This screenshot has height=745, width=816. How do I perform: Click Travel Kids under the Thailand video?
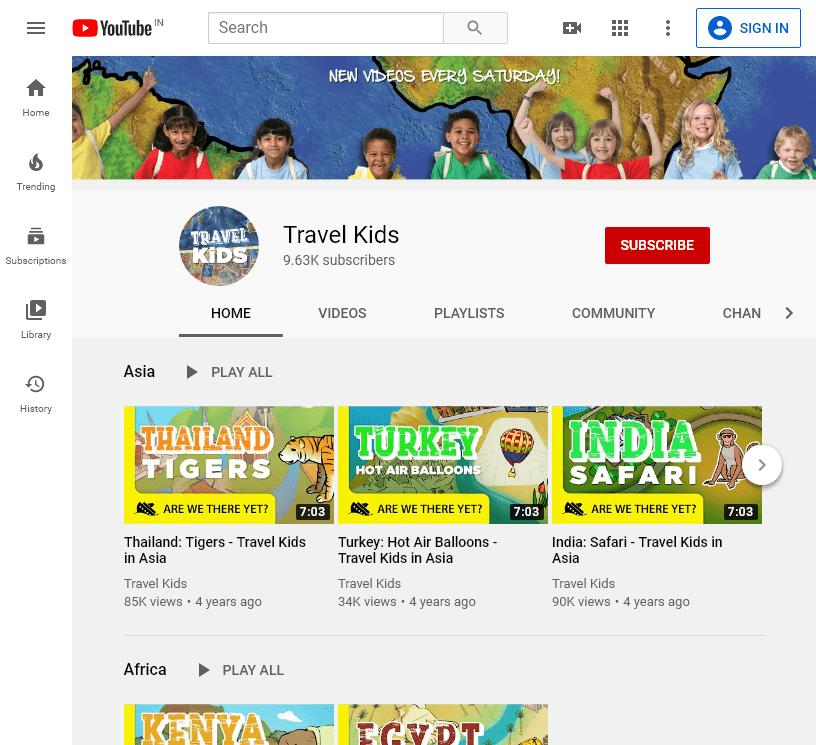click(x=156, y=584)
